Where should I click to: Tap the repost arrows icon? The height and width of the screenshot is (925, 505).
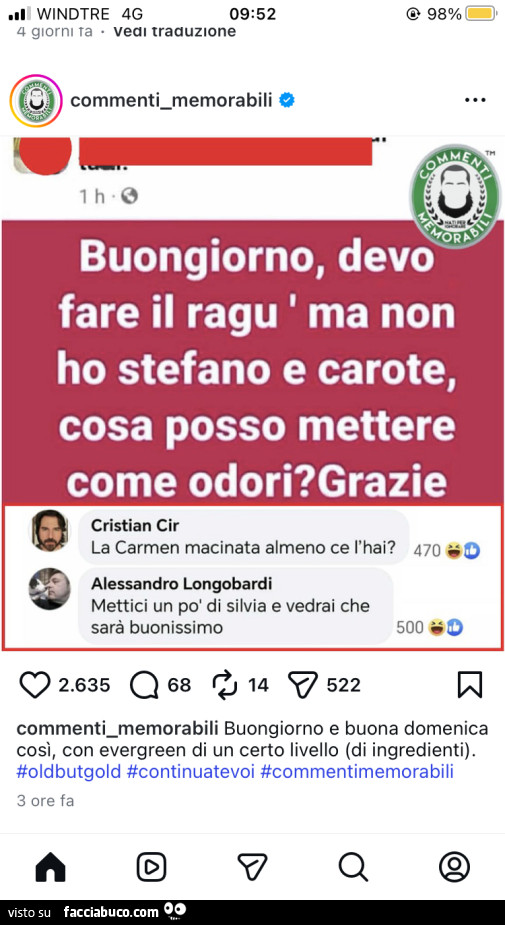pyautogui.click(x=224, y=685)
